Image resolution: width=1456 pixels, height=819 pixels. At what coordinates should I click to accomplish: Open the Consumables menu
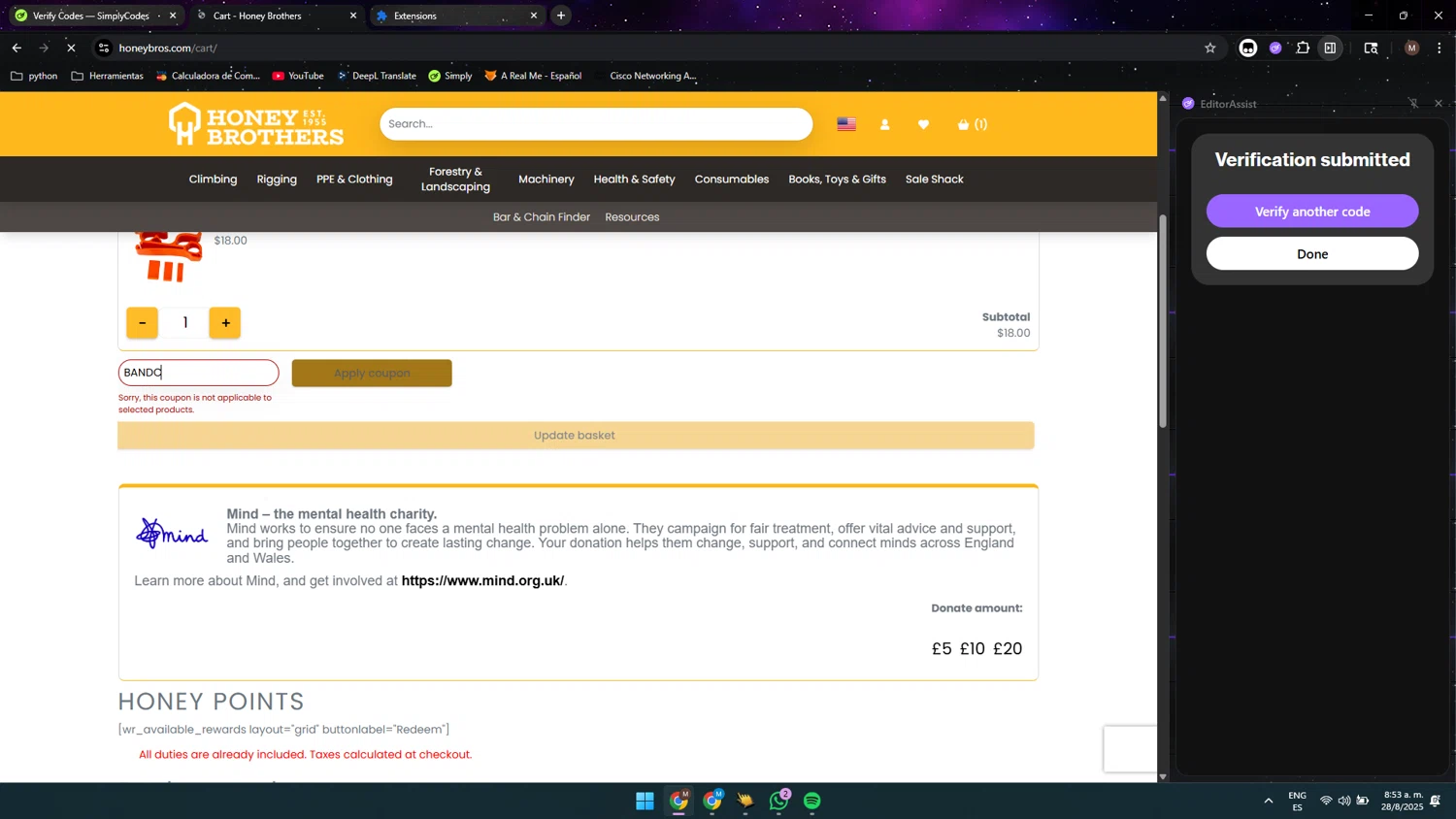coord(732,180)
